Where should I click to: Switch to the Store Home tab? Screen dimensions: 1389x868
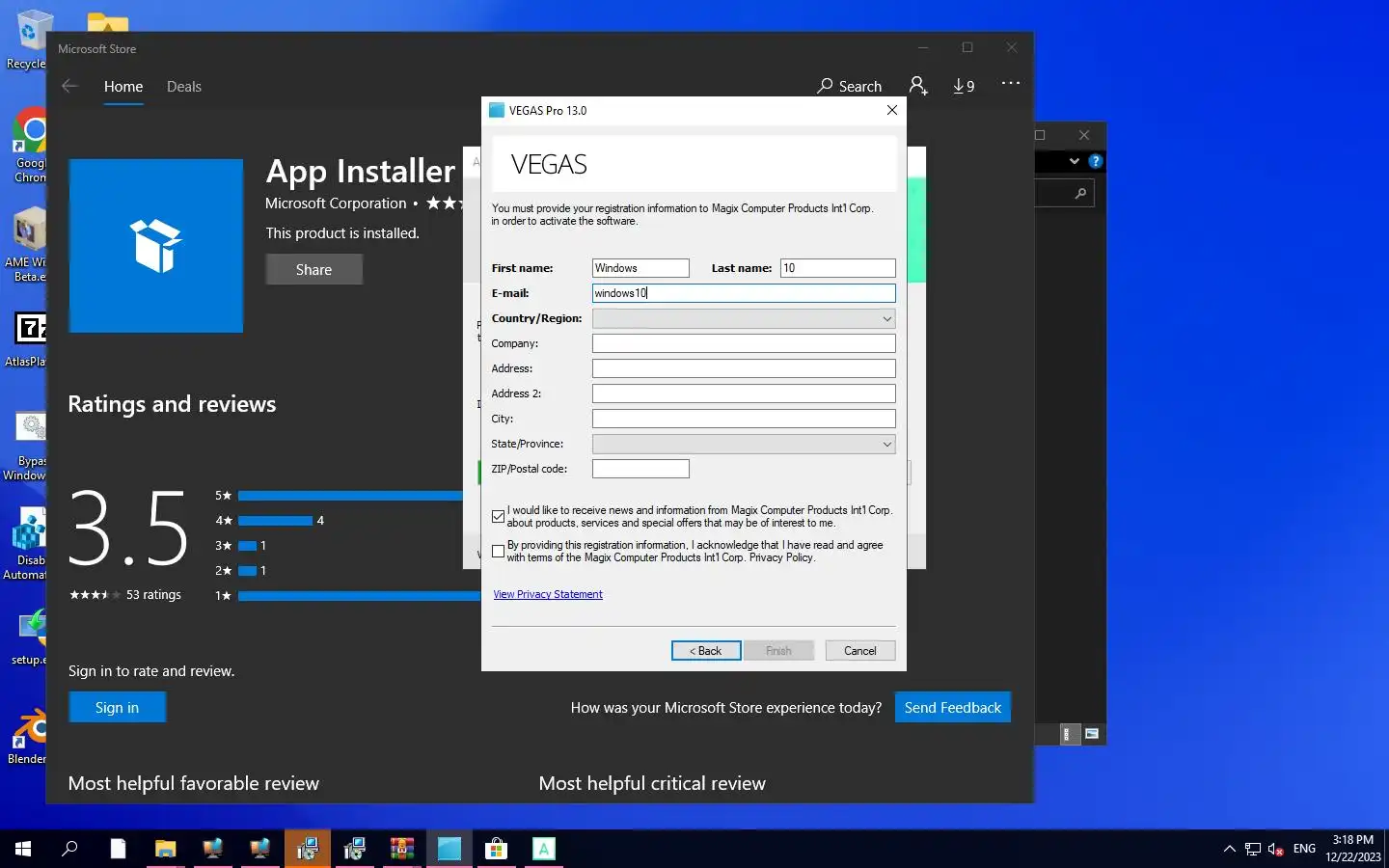[x=123, y=87]
